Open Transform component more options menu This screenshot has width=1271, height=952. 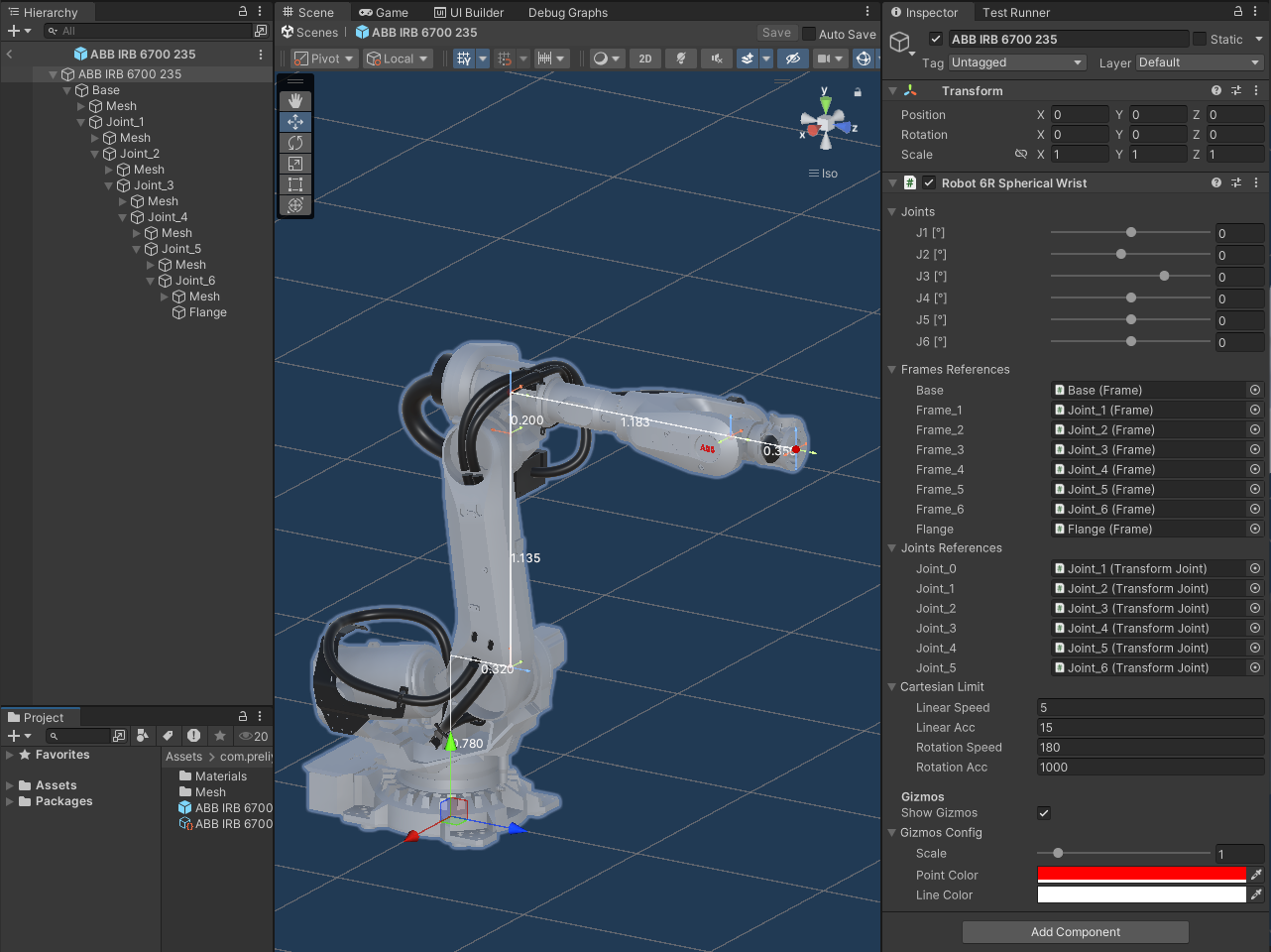coord(1256,90)
